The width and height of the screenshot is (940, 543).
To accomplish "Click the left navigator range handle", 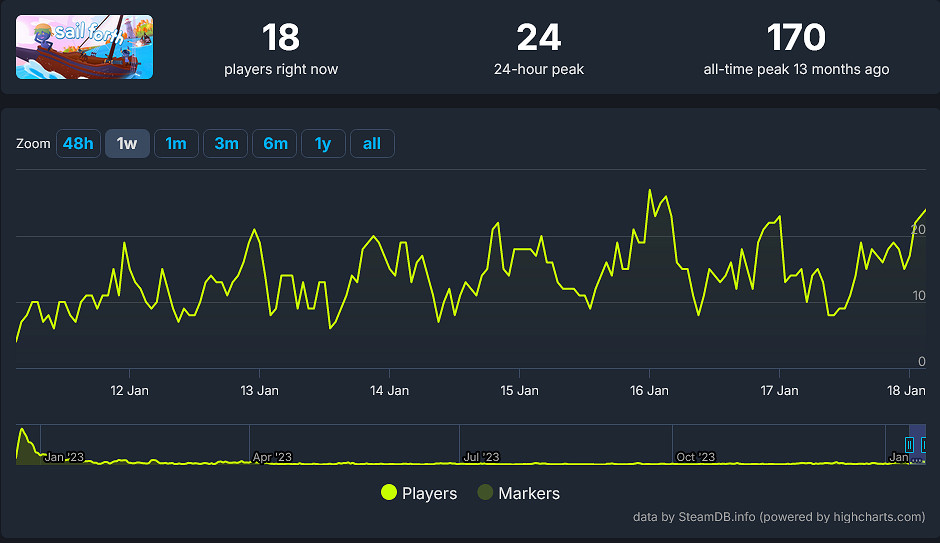I will click(x=909, y=444).
